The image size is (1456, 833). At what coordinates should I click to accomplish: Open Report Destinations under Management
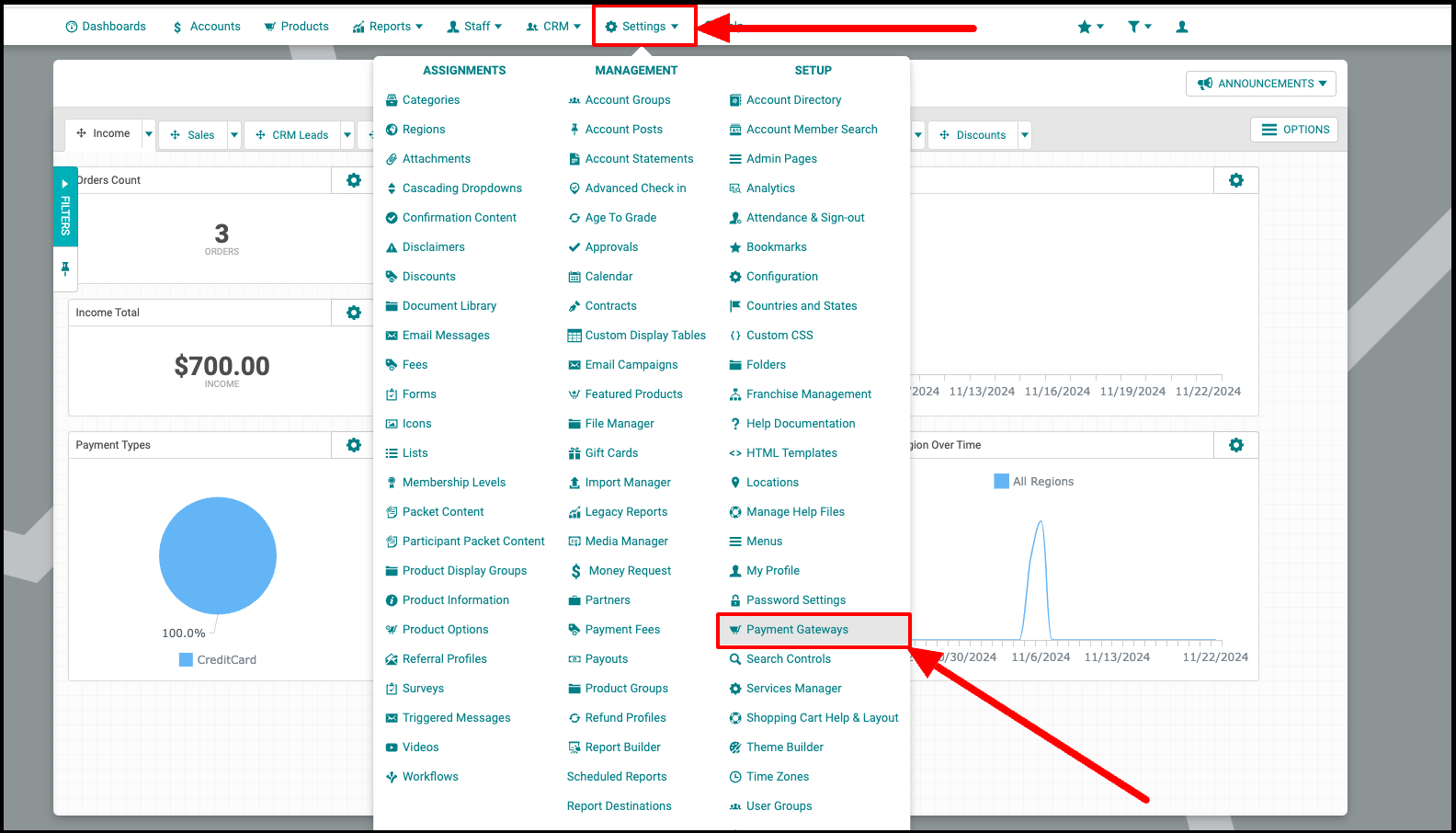[620, 806]
